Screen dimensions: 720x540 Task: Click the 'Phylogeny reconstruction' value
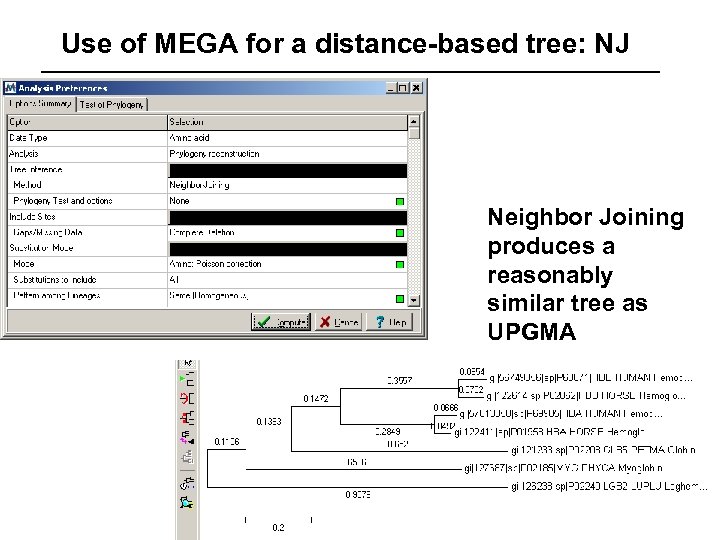(214, 154)
